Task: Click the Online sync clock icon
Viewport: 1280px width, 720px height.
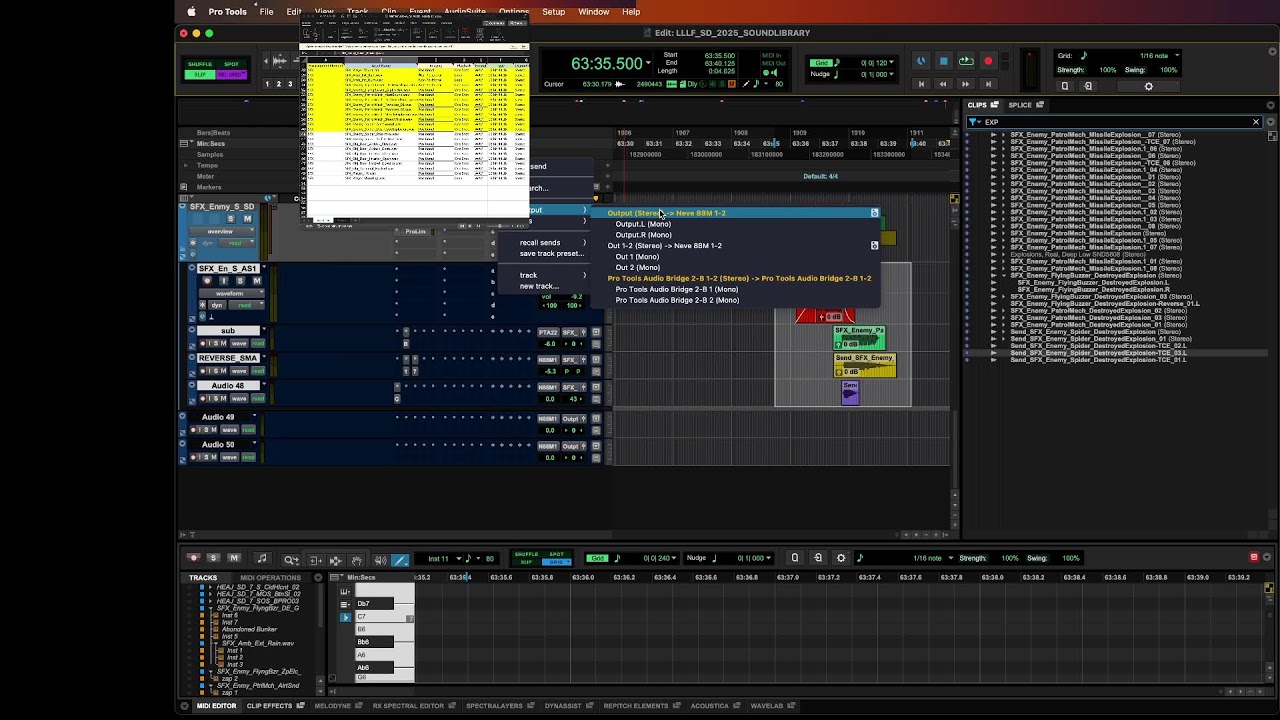Action: 921,61
